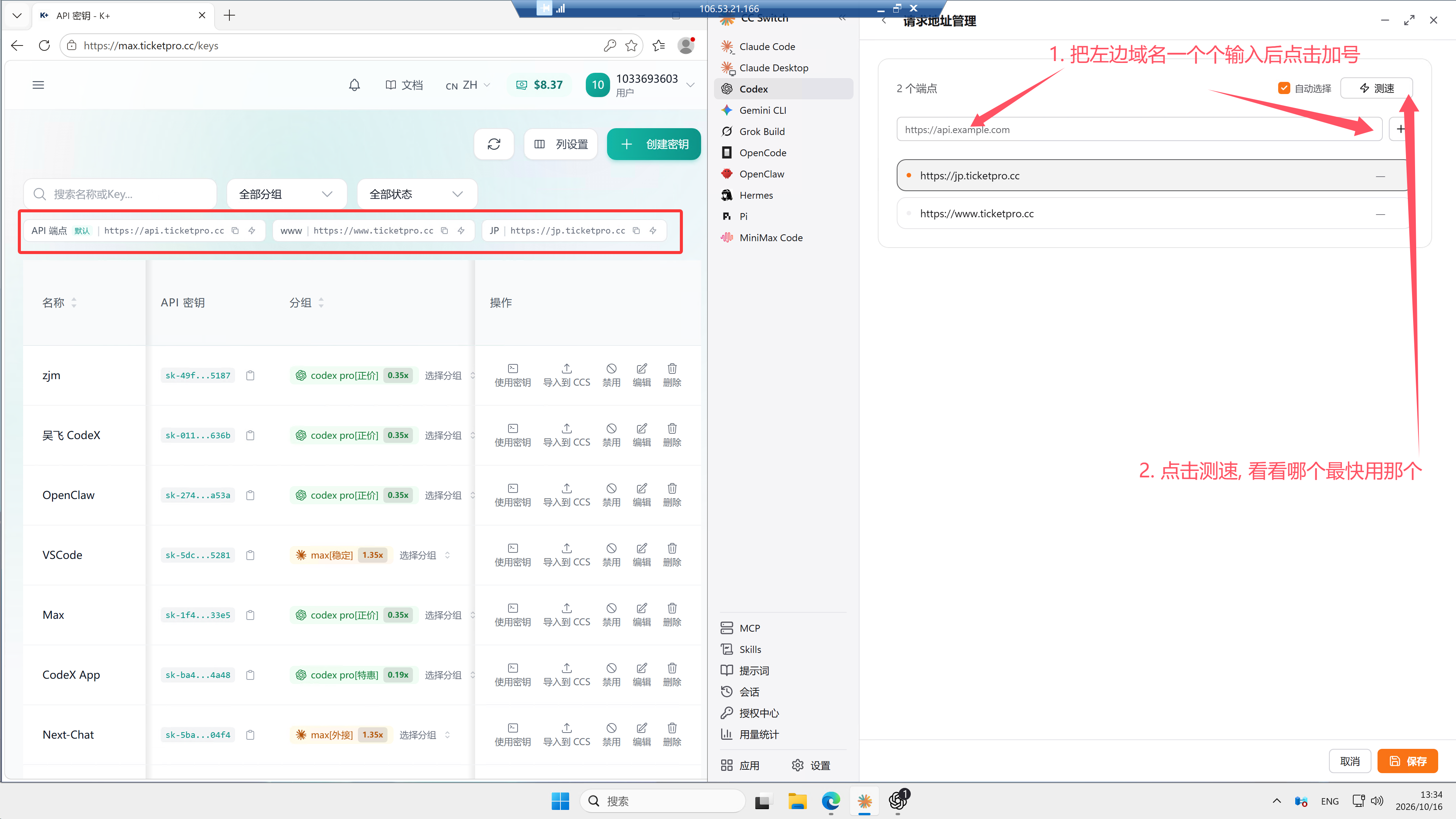The image size is (1456, 819).
Task: Open 选择分组 dropdown in the VSCode row
Action: tap(425, 555)
